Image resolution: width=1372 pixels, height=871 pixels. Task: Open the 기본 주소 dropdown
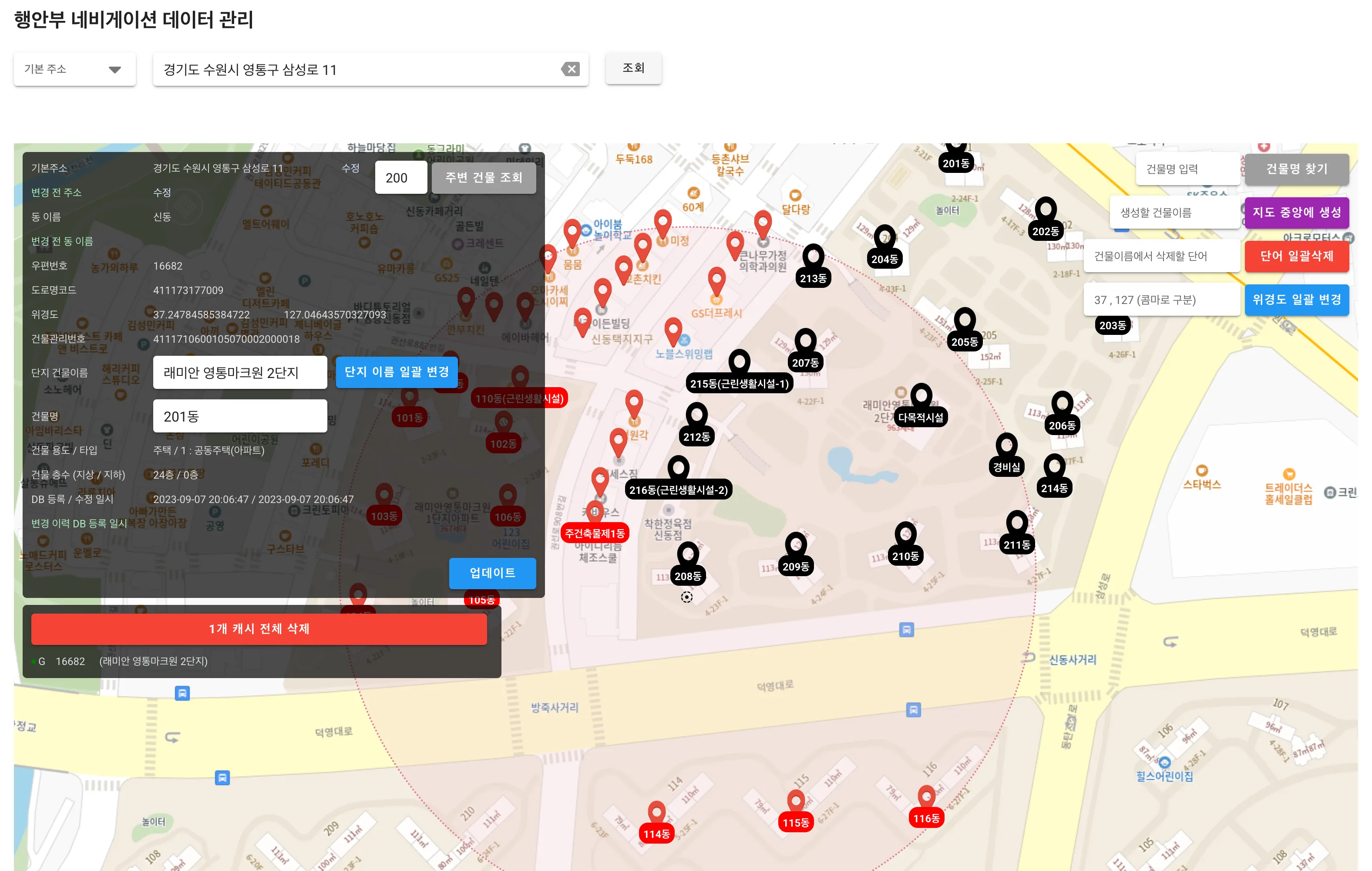click(74, 70)
